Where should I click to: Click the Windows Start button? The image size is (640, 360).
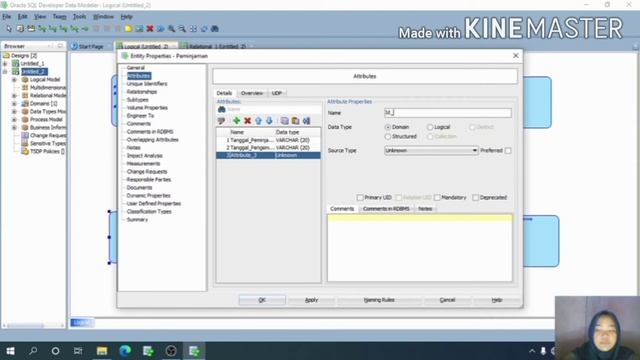[10, 351]
